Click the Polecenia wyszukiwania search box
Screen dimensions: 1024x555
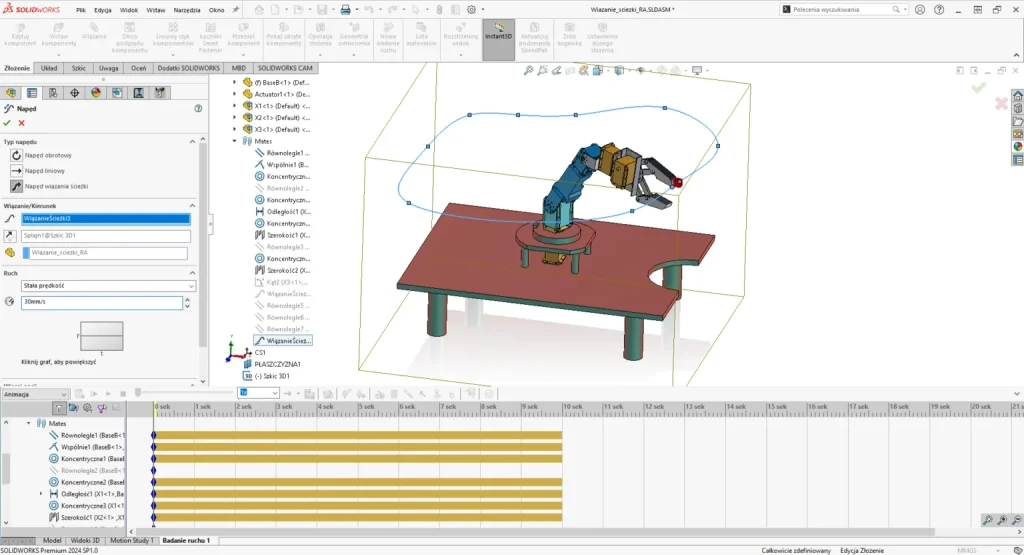[844, 10]
